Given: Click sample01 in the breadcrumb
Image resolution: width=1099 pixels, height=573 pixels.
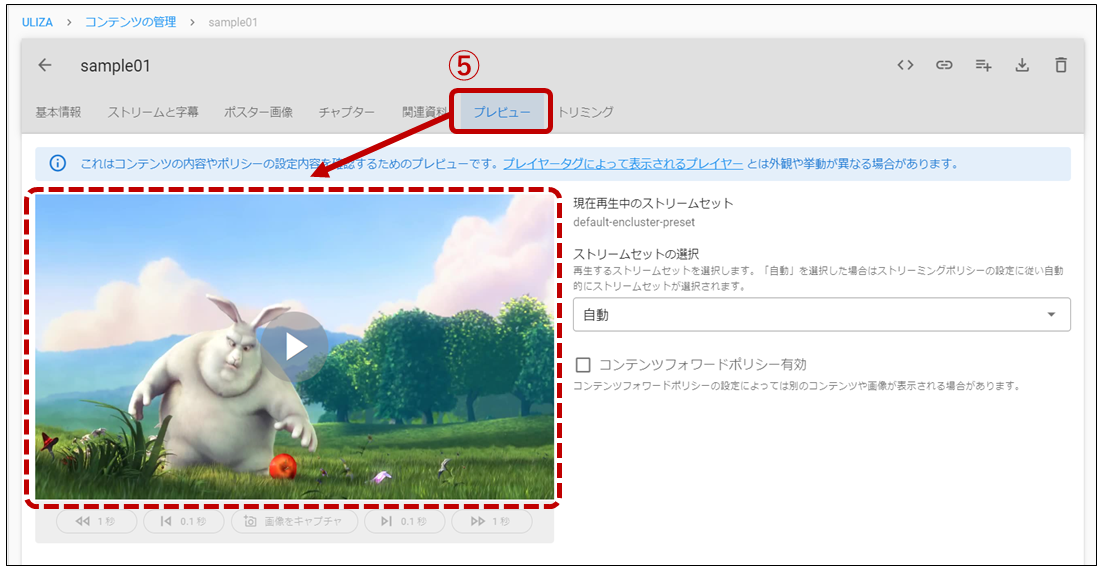Looking at the screenshot, I should point(233,22).
